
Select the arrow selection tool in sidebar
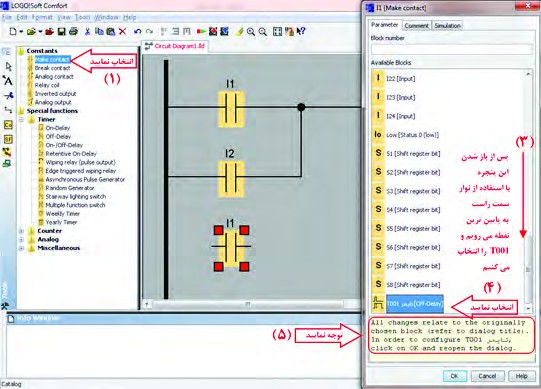(x=9, y=66)
